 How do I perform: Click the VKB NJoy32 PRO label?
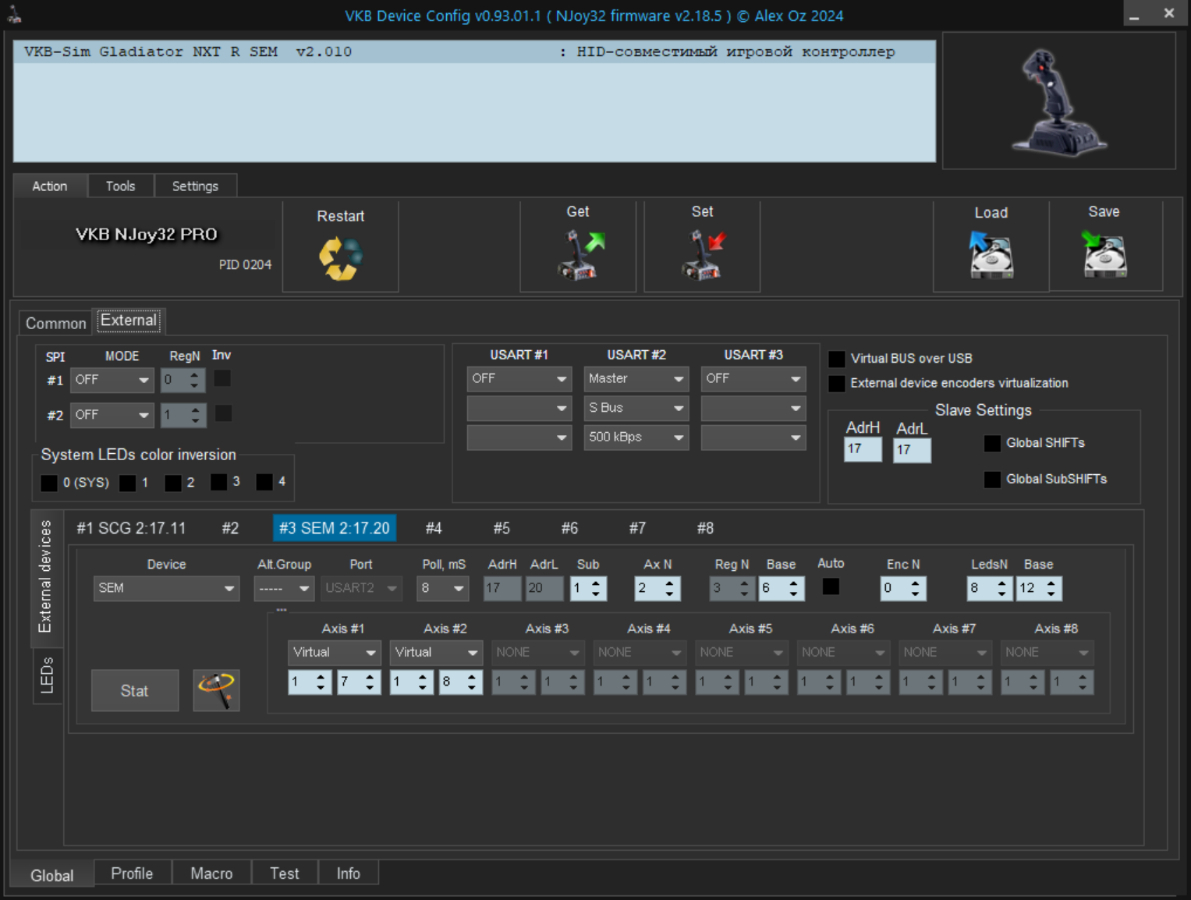point(147,234)
